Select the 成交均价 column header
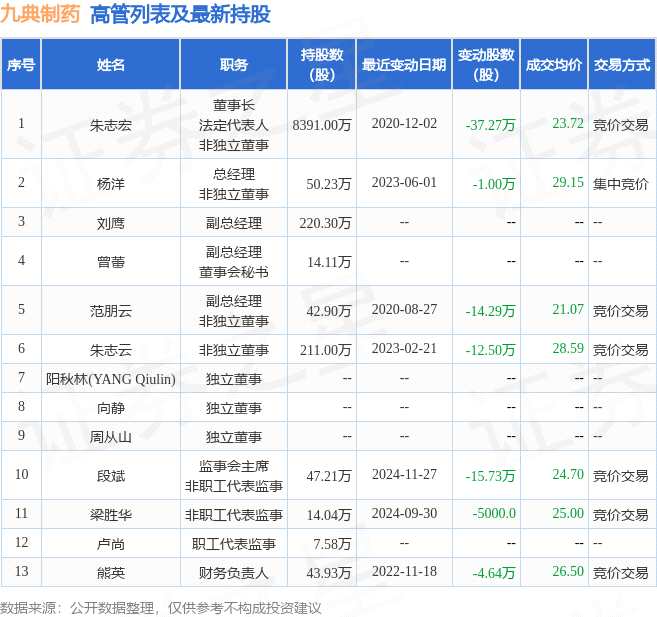The width and height of the screenshot is (657, 617). 554,65
